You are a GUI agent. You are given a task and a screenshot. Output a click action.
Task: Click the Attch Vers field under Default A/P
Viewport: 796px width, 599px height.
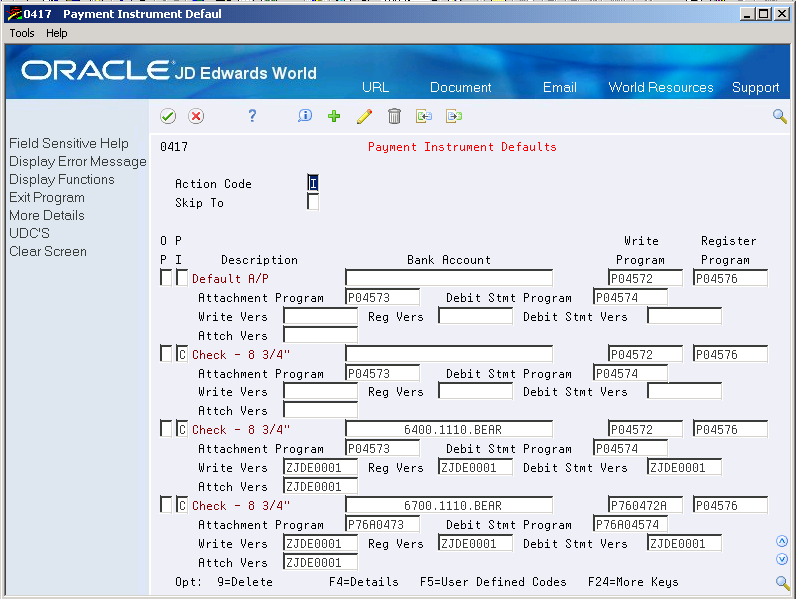(320, 335)
